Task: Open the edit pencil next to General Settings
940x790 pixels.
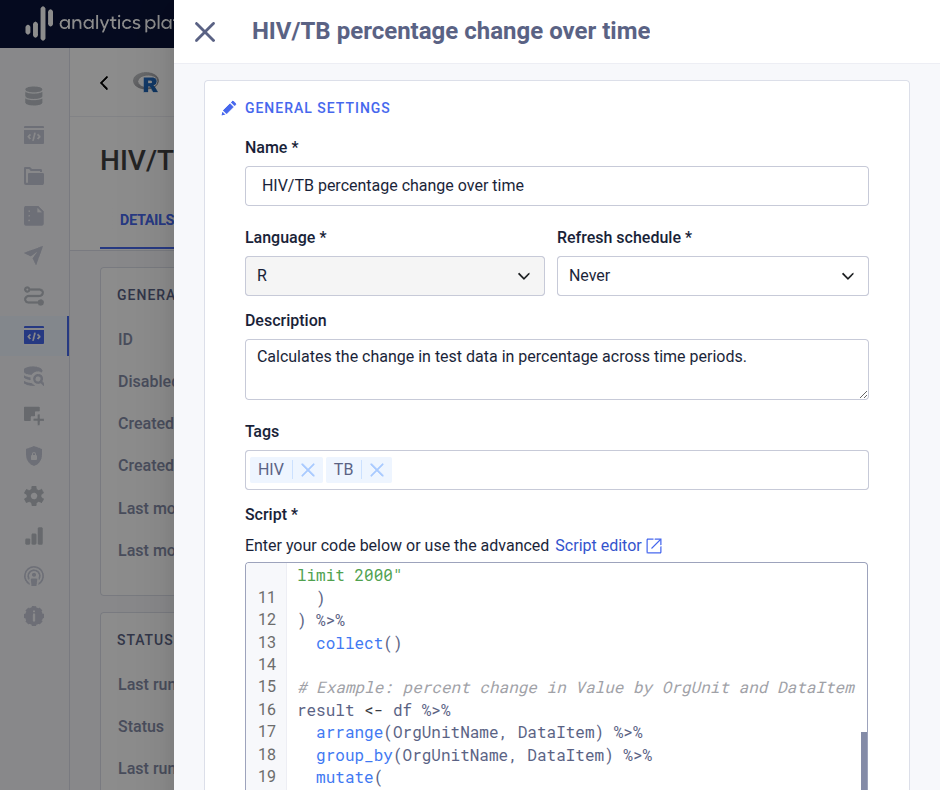Action: click(x=229, y=107)
